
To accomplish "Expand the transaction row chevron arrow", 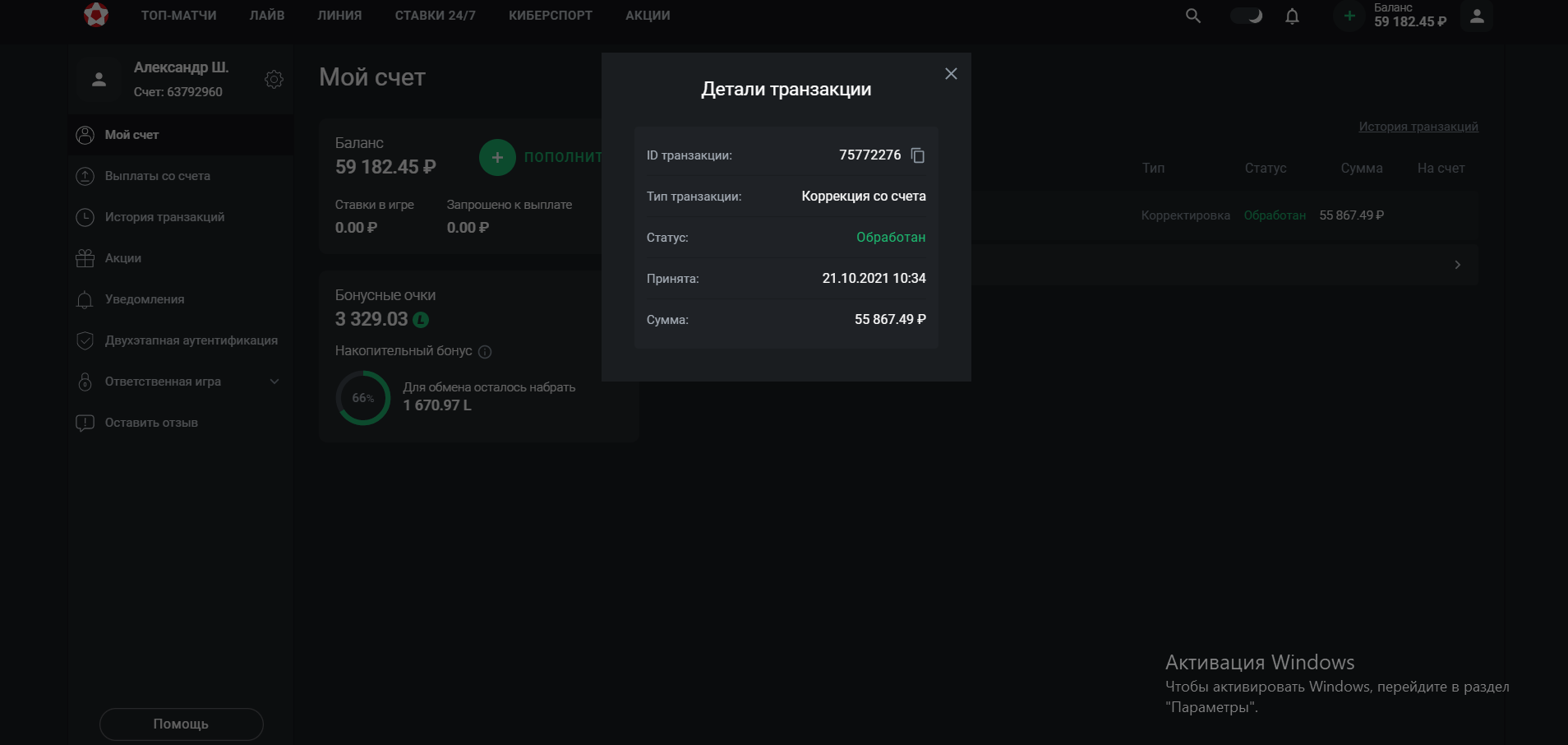I will pos(1457,265).
